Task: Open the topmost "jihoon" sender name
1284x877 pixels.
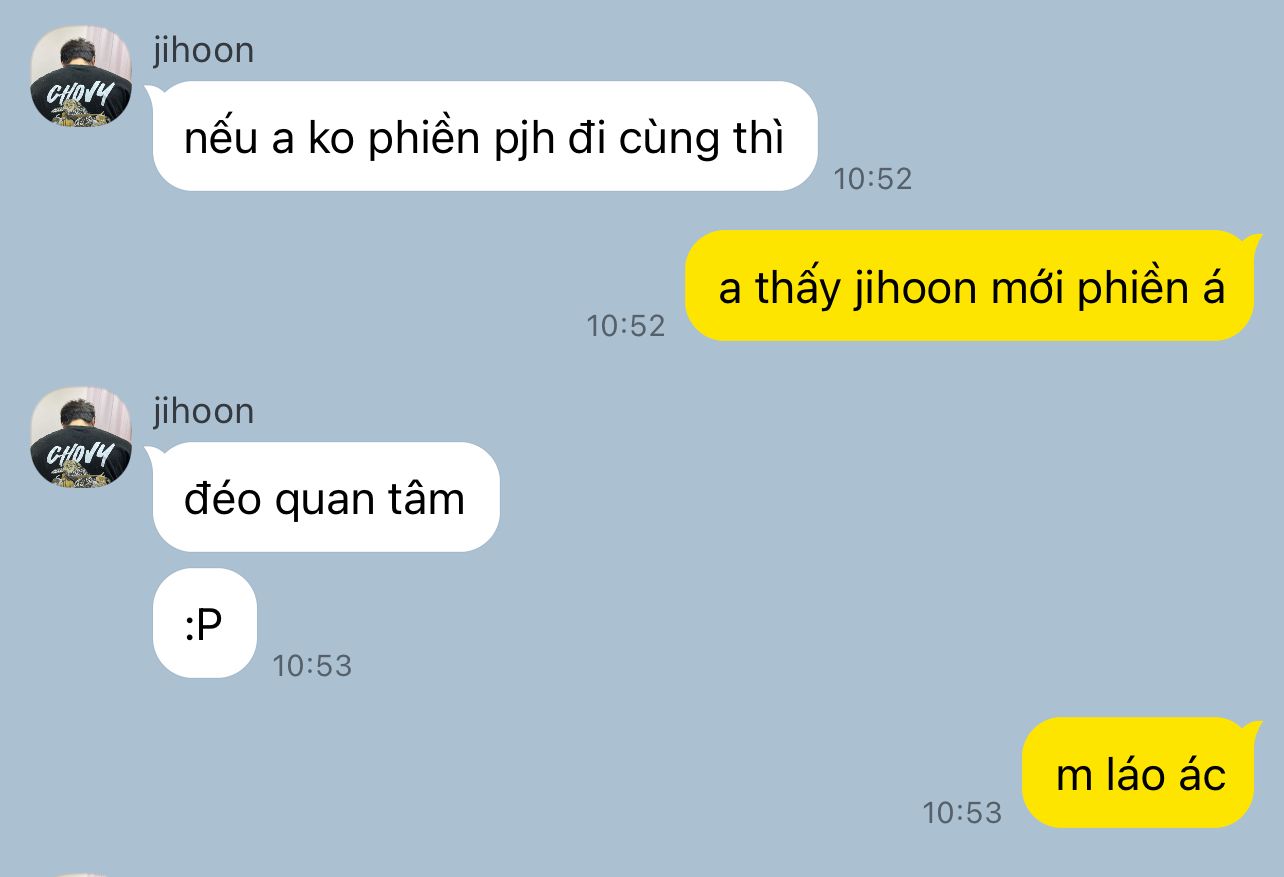Action: (x=203, y=50)
